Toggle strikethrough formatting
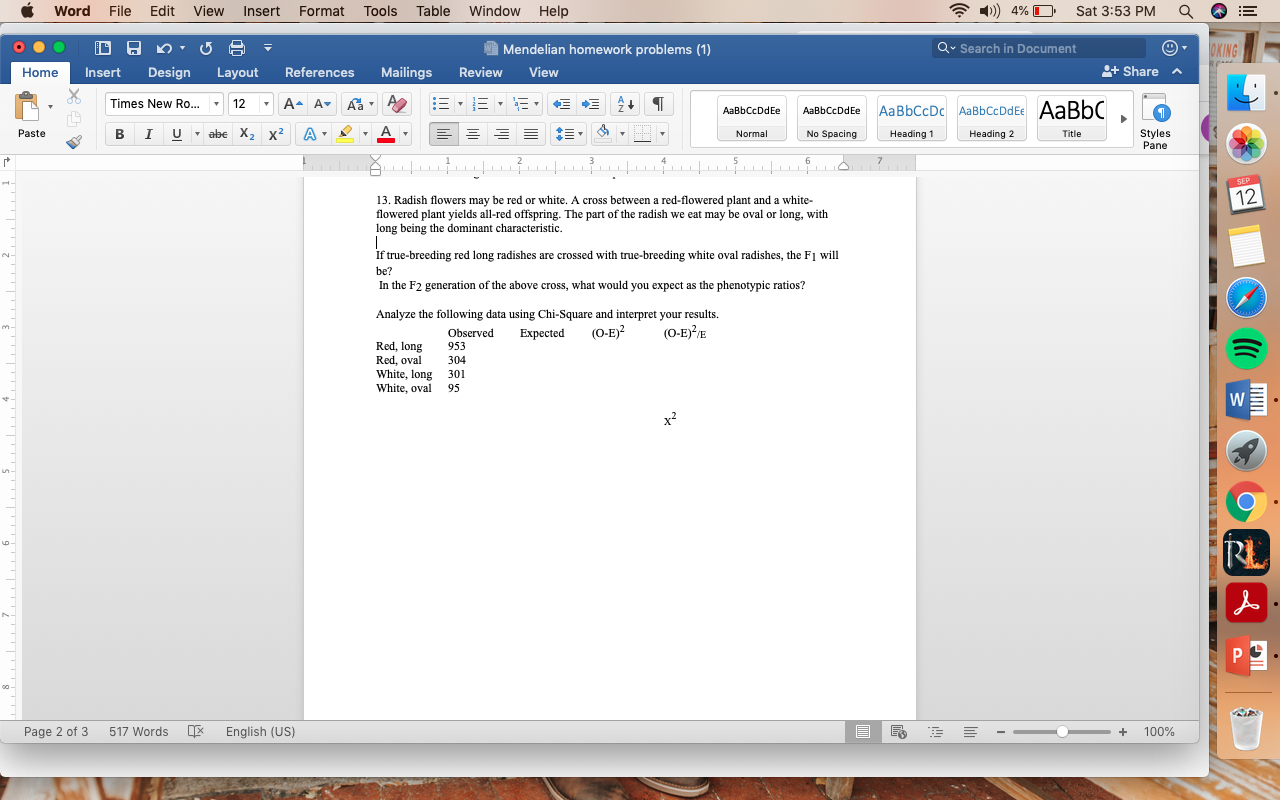This screenshot has height=800, width=1280. click(x=217, y=134)
